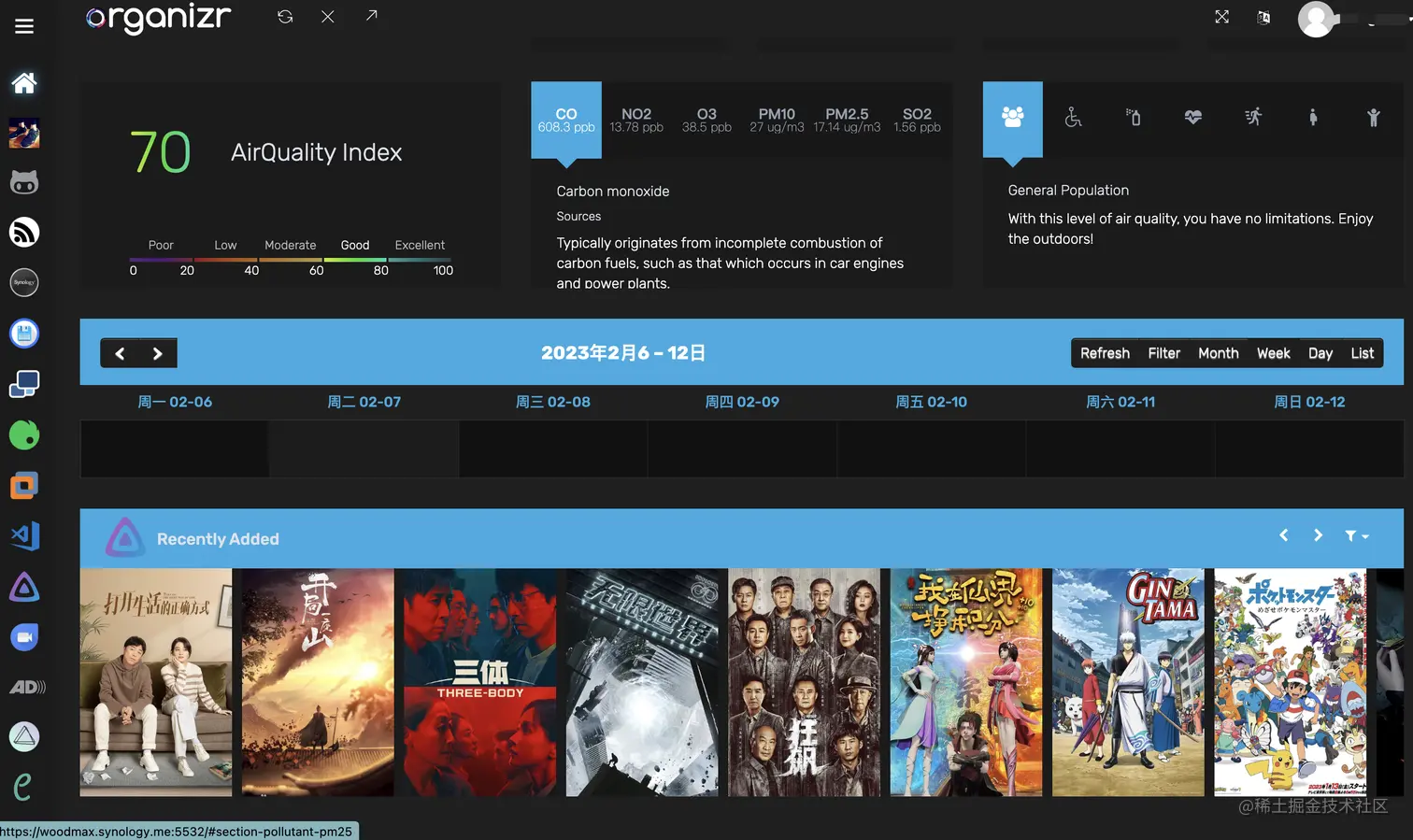The height and width of the screenshot is (840, 1413).
Task: Select the General Population group icon
Action: pos(1013,118)
